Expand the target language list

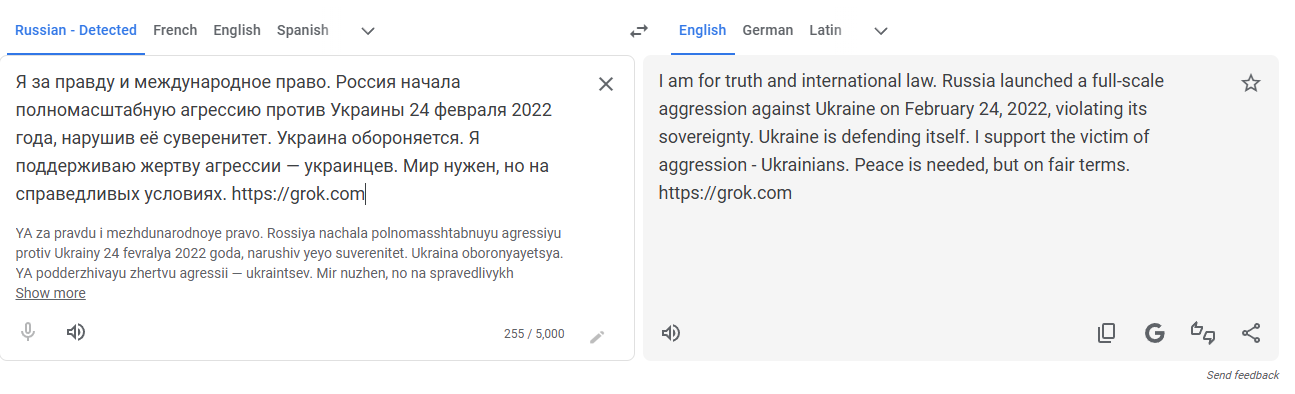coord(881,31)
